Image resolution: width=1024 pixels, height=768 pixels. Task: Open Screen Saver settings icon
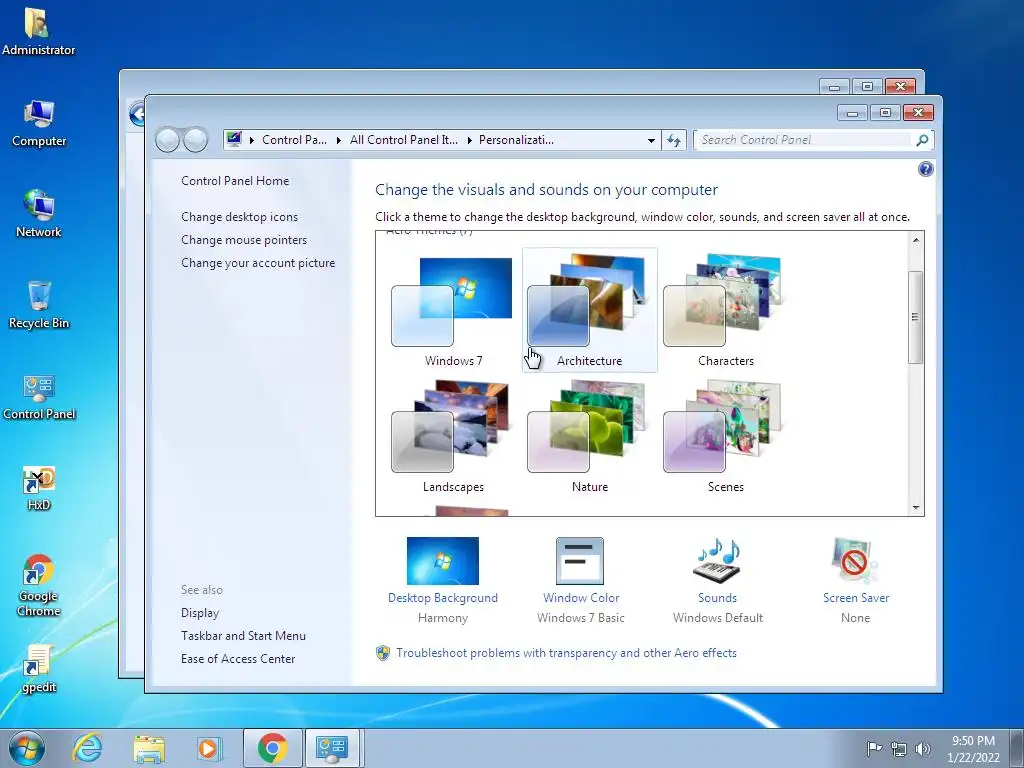coord(855,561)
